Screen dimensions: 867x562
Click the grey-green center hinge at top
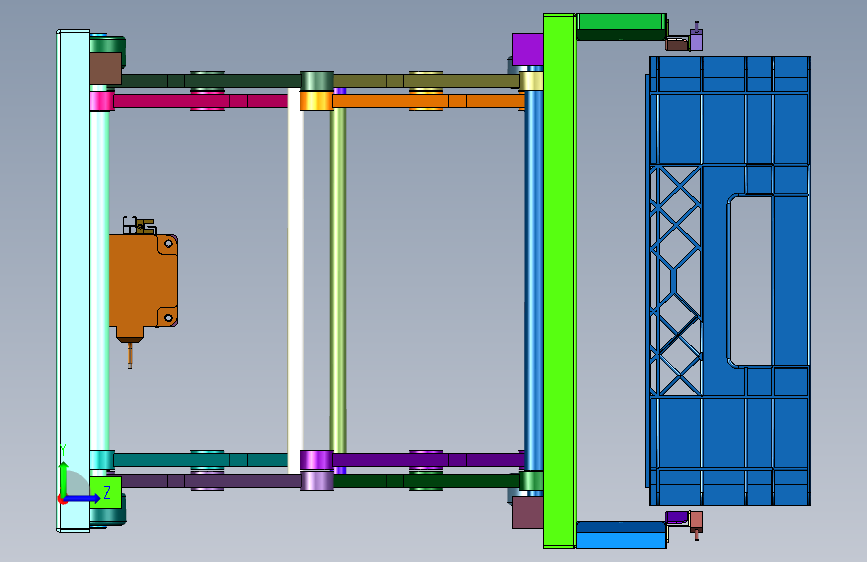pos(317,81)
